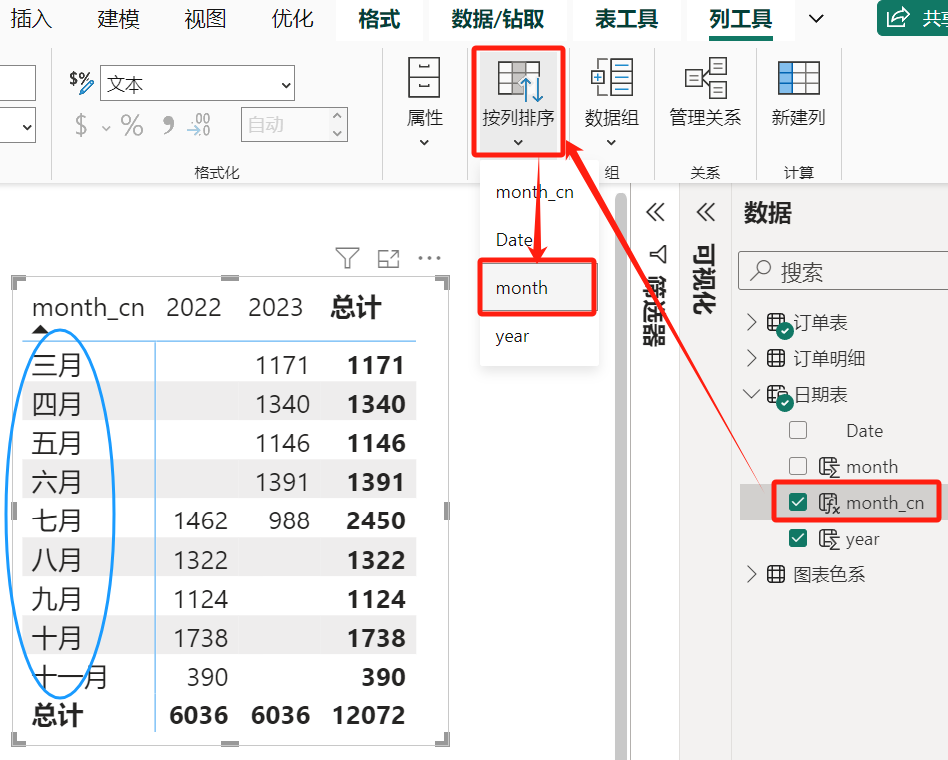The height and width of the screenshot is (760, 948).
Task: Expand the ribbon tabs overflow chevron
Action: pos(816,19)
